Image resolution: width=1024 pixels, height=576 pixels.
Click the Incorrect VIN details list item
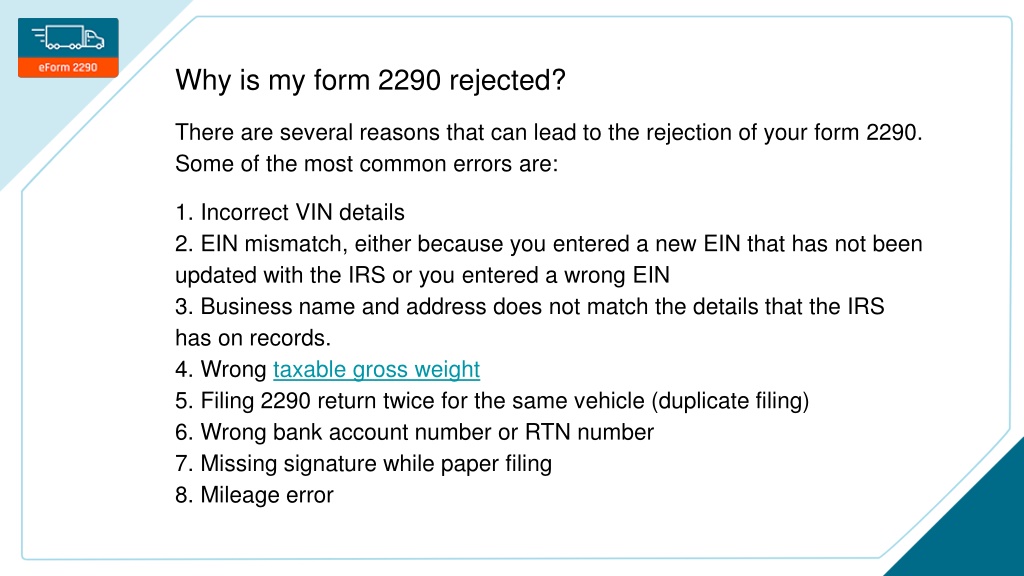(x=290, y=212)
